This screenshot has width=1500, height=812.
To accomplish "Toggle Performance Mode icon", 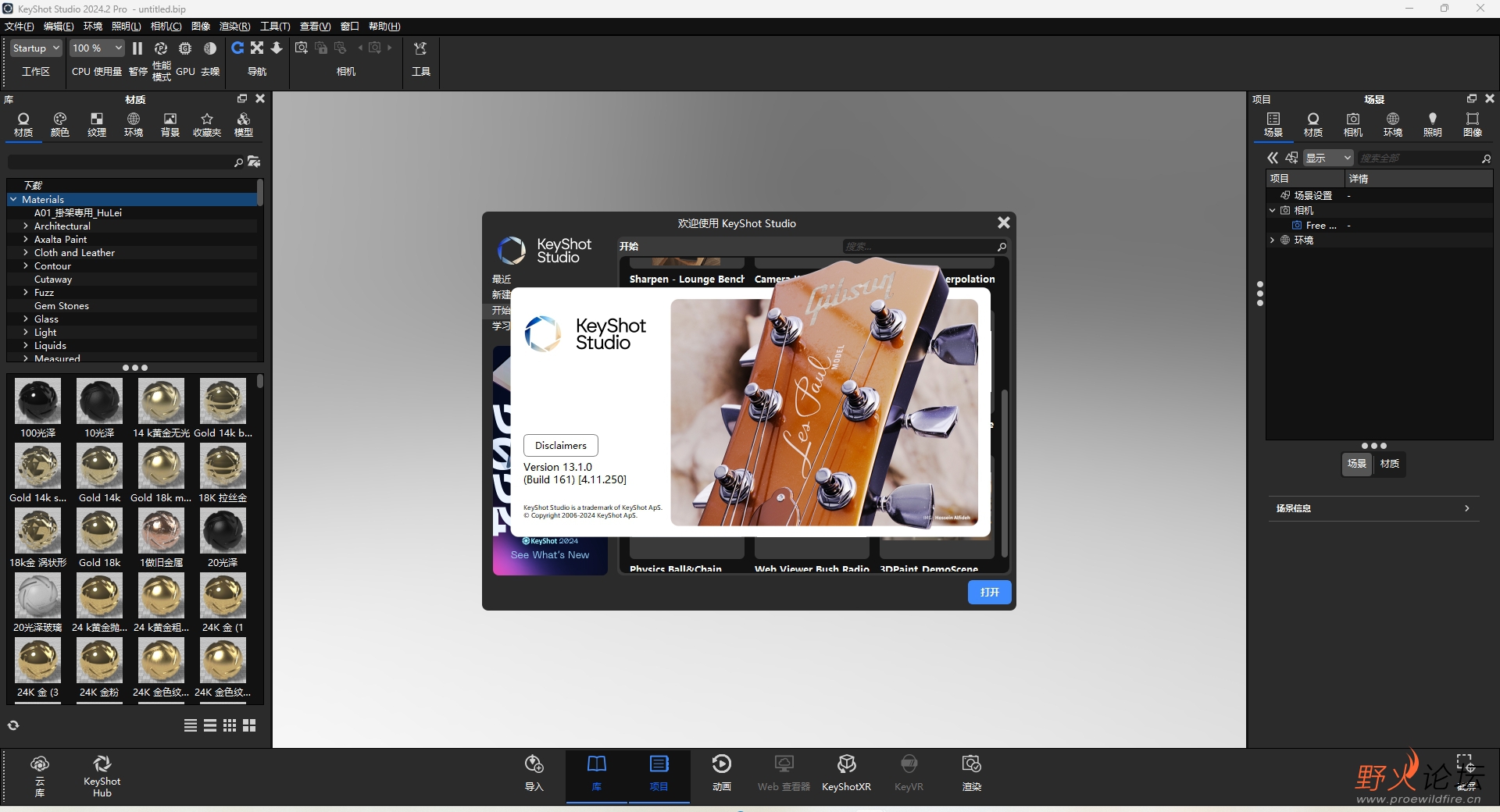I will coord(161,48).
